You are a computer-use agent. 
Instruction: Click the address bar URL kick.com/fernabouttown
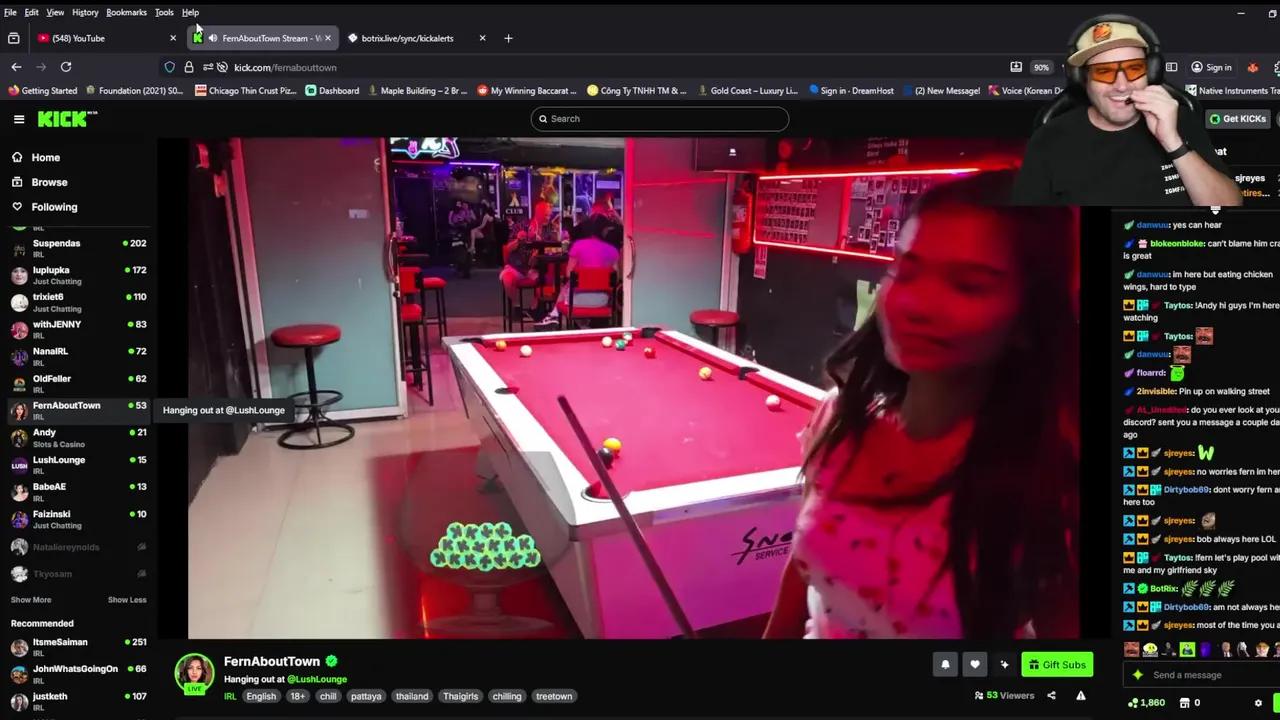click(285, 67)
